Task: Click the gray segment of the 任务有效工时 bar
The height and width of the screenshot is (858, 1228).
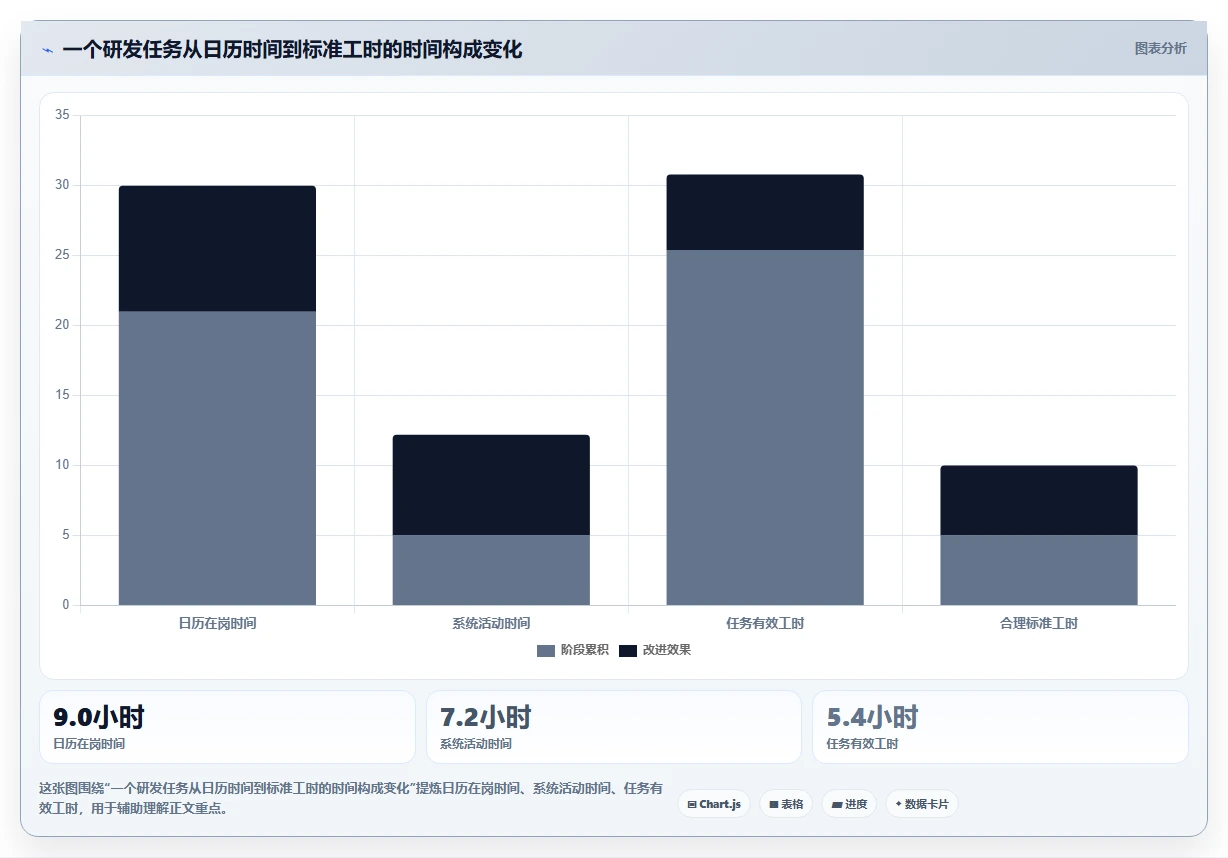Action: 765,427
